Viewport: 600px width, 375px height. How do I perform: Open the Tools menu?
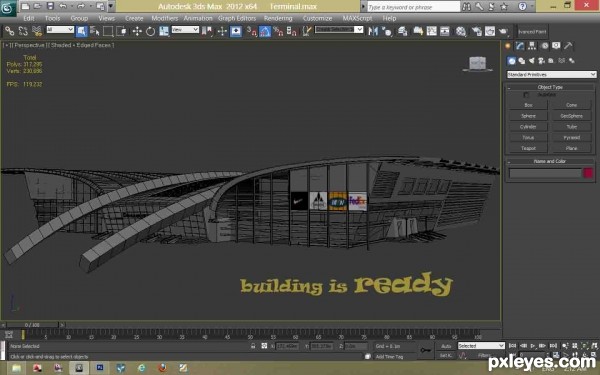click(x=52, y=18)
